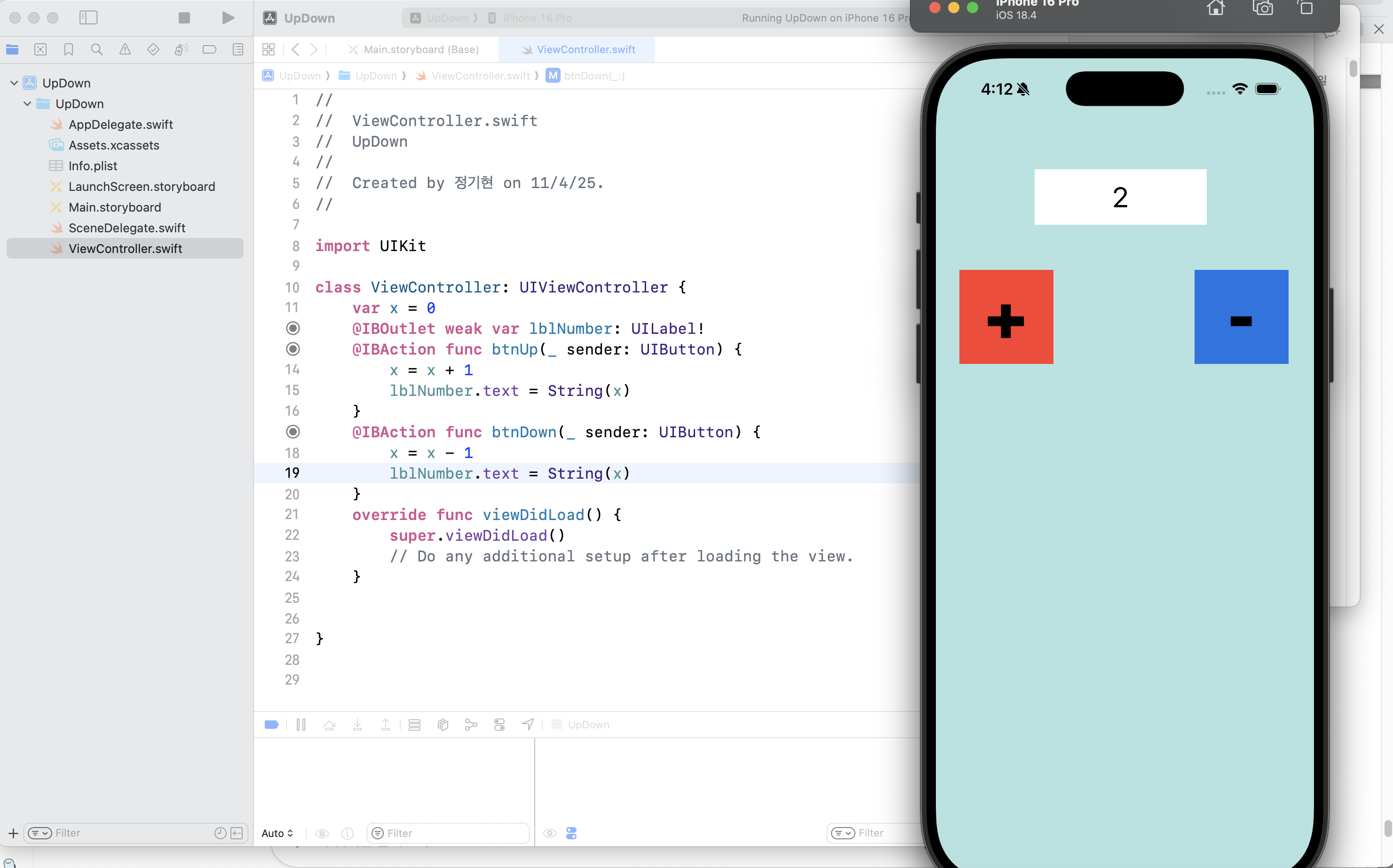Open the Issue navigator warning icon
1393x868 pixels.
[x=125, y=49]
